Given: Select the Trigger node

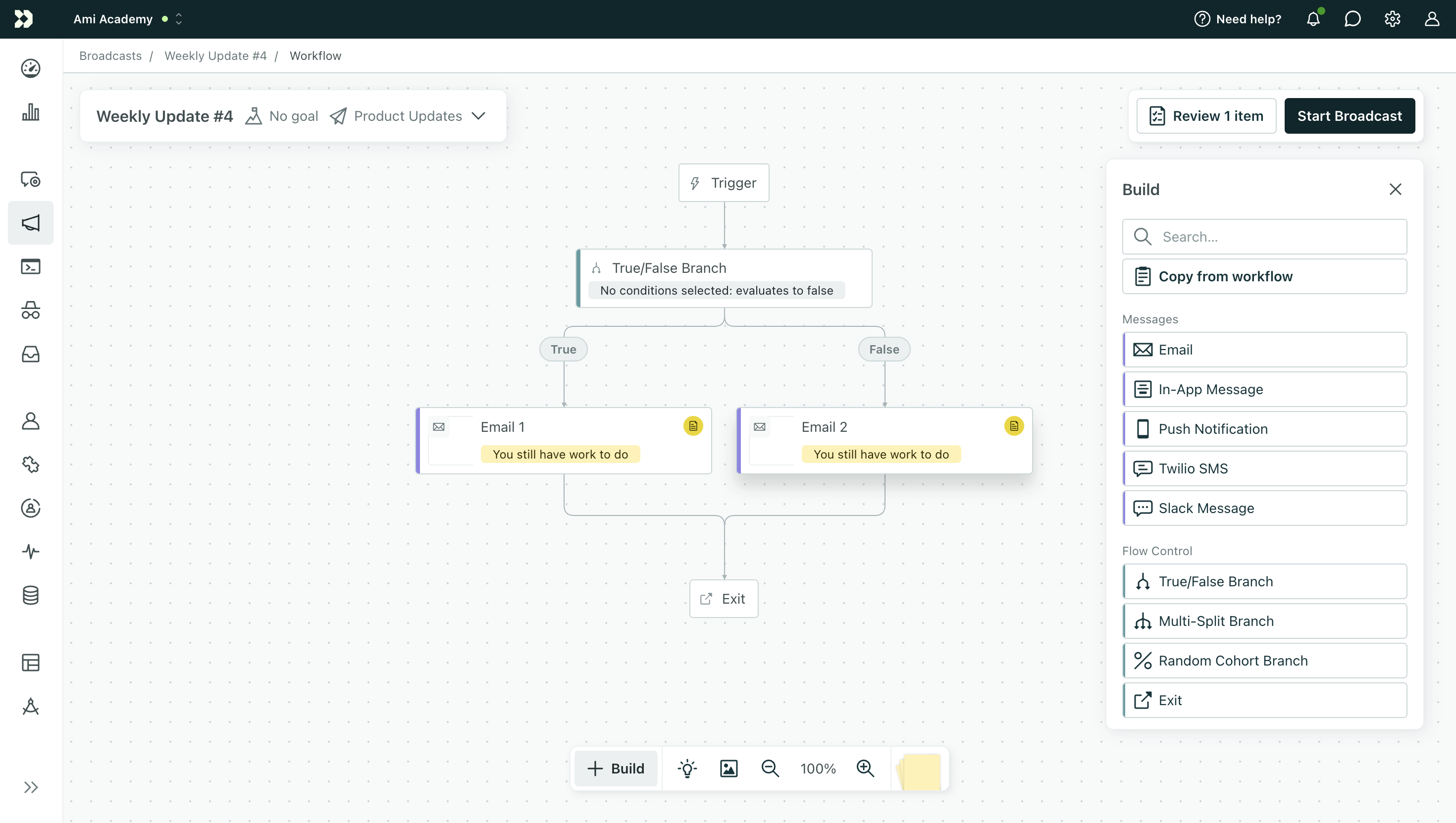Looking at the screenshot, I should [724, 183].
